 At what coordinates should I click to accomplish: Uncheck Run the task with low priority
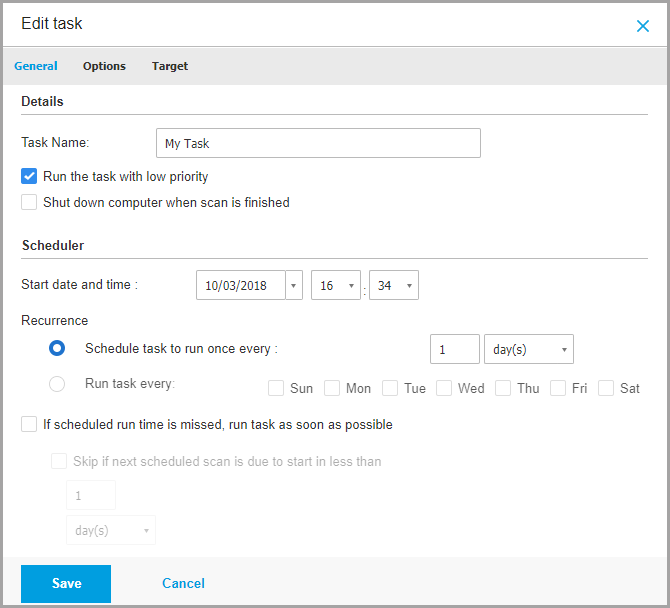[x=29, y=177]
